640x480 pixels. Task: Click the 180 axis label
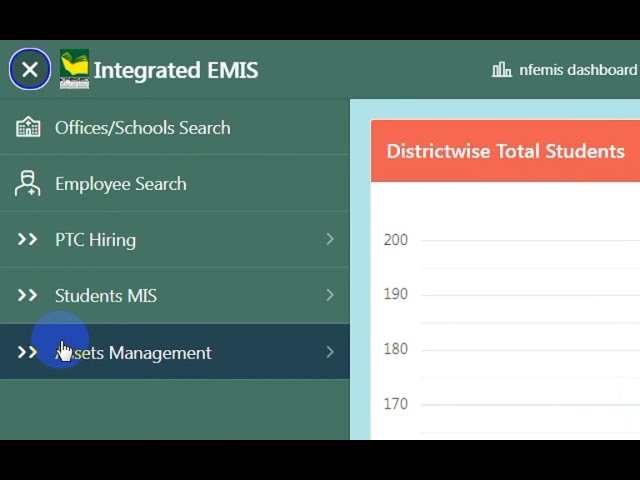coord(396,349)
